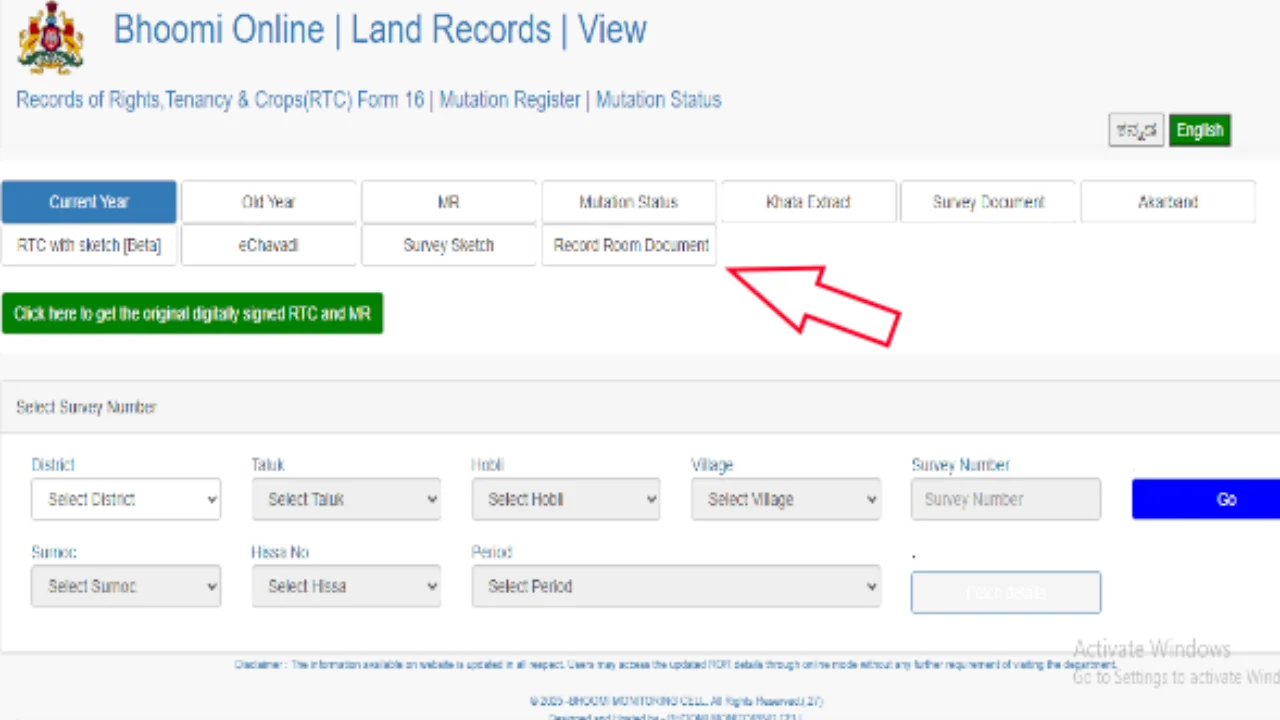The height and width of the screenshot is (720, 1280).
Task: Select the Current Year tab
Action: point(89,202)
